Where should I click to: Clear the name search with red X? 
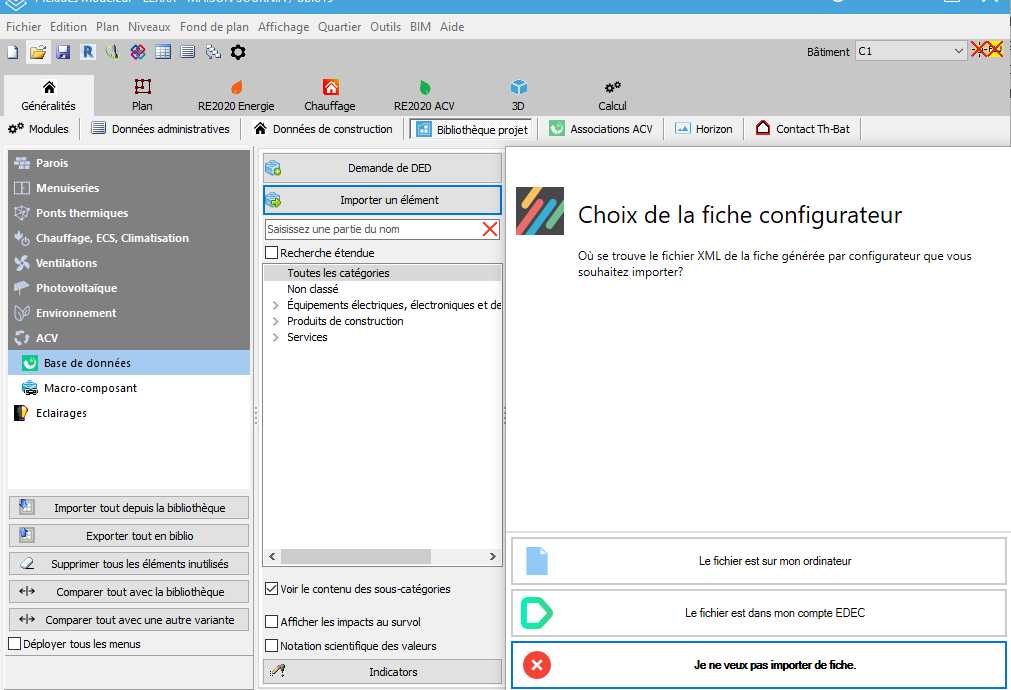tap(490, 229)
